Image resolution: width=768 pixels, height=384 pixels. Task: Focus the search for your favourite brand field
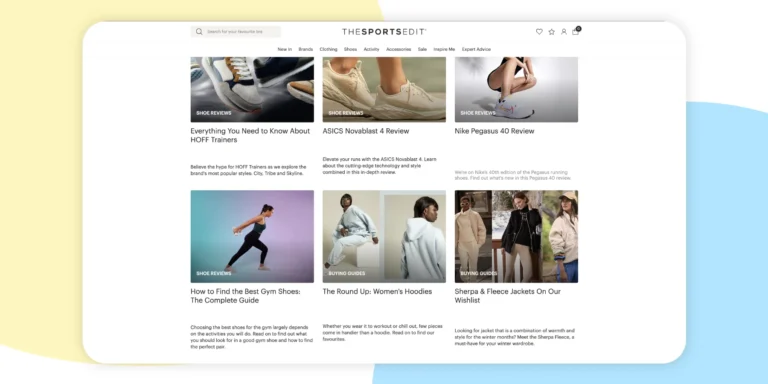coord(236,32)
